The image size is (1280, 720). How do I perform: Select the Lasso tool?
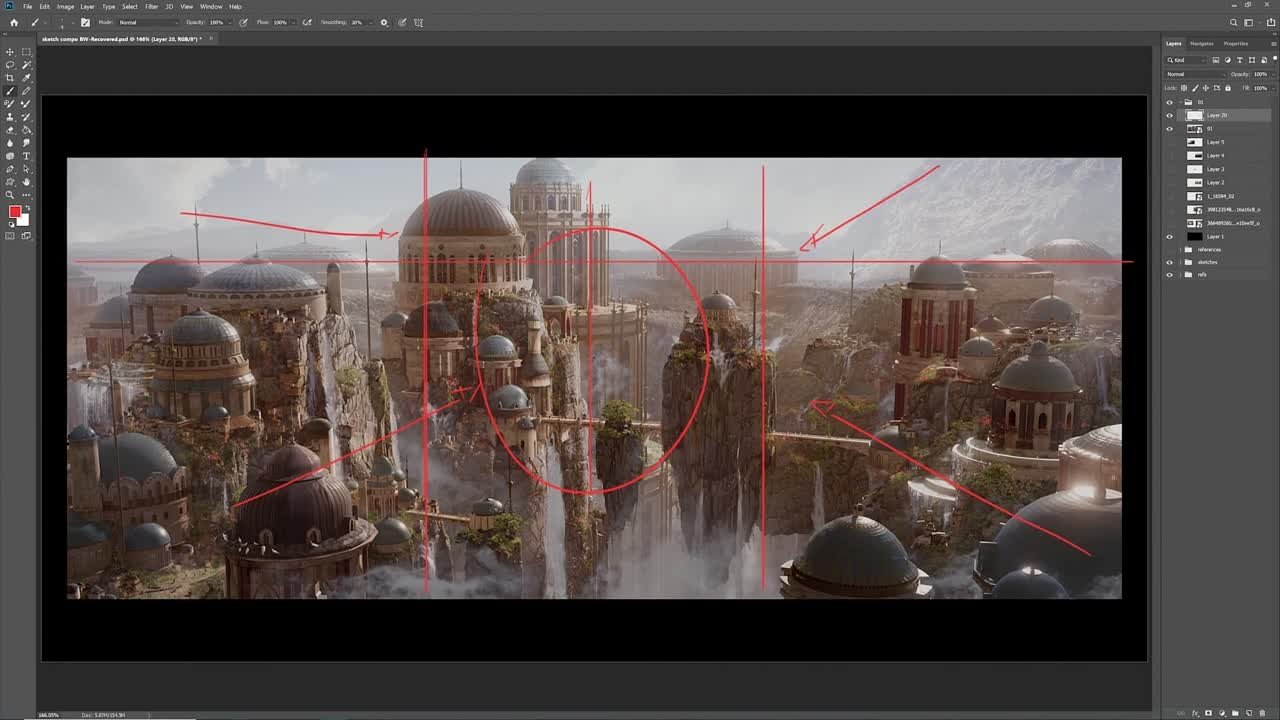(10, 65)
